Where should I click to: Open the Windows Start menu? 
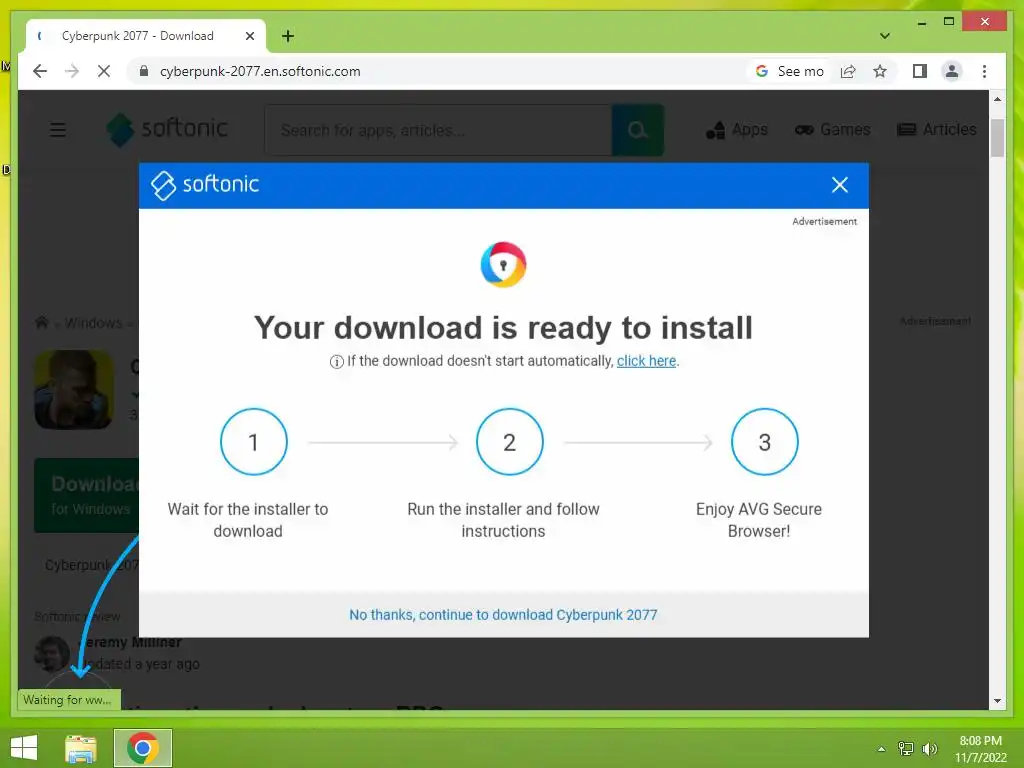click(x=24, y=748)
